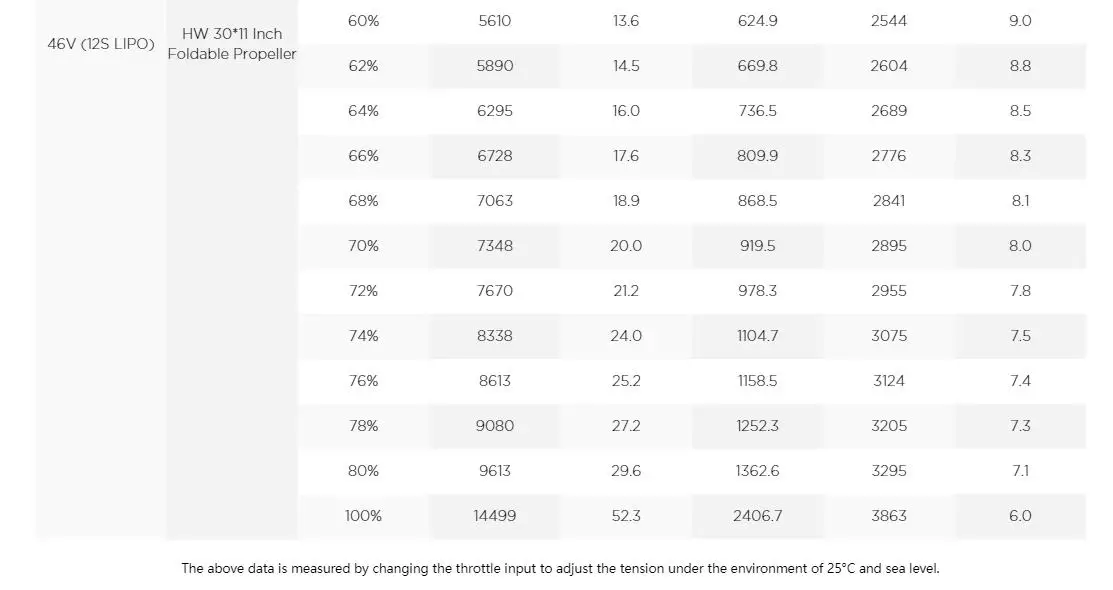Select the 919.5 power cell

[x=757, y=246]
